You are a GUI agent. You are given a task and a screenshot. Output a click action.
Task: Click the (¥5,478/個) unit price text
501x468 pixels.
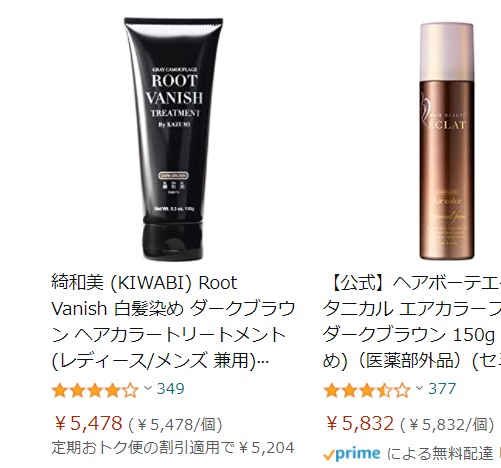[x=175, y=425]
